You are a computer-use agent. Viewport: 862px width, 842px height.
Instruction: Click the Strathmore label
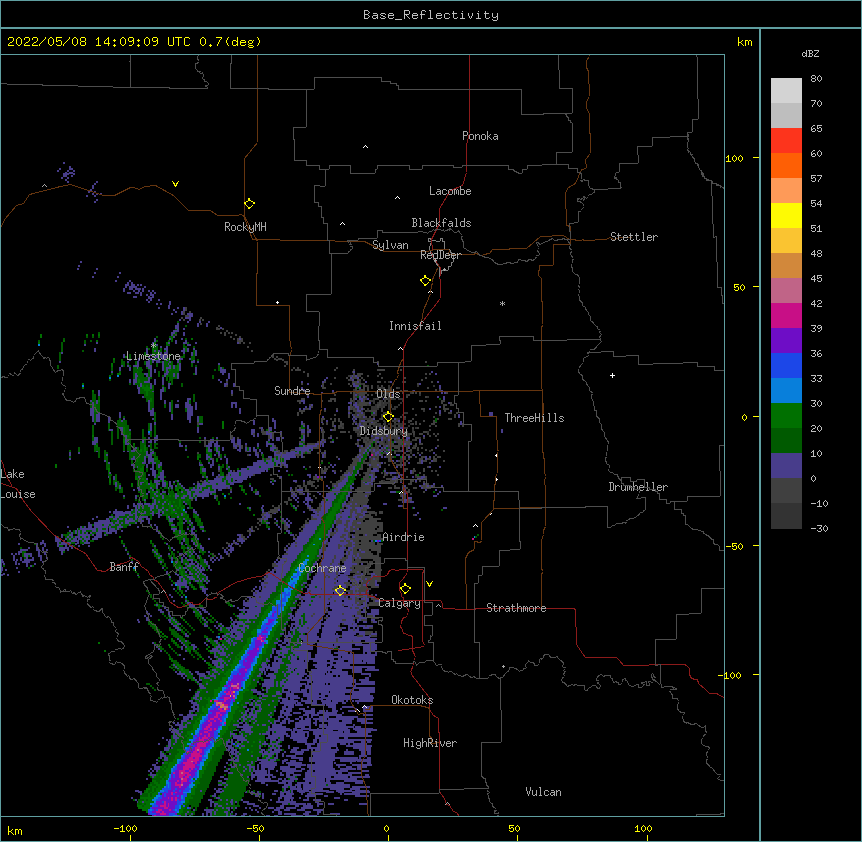[x=516, y=608]
